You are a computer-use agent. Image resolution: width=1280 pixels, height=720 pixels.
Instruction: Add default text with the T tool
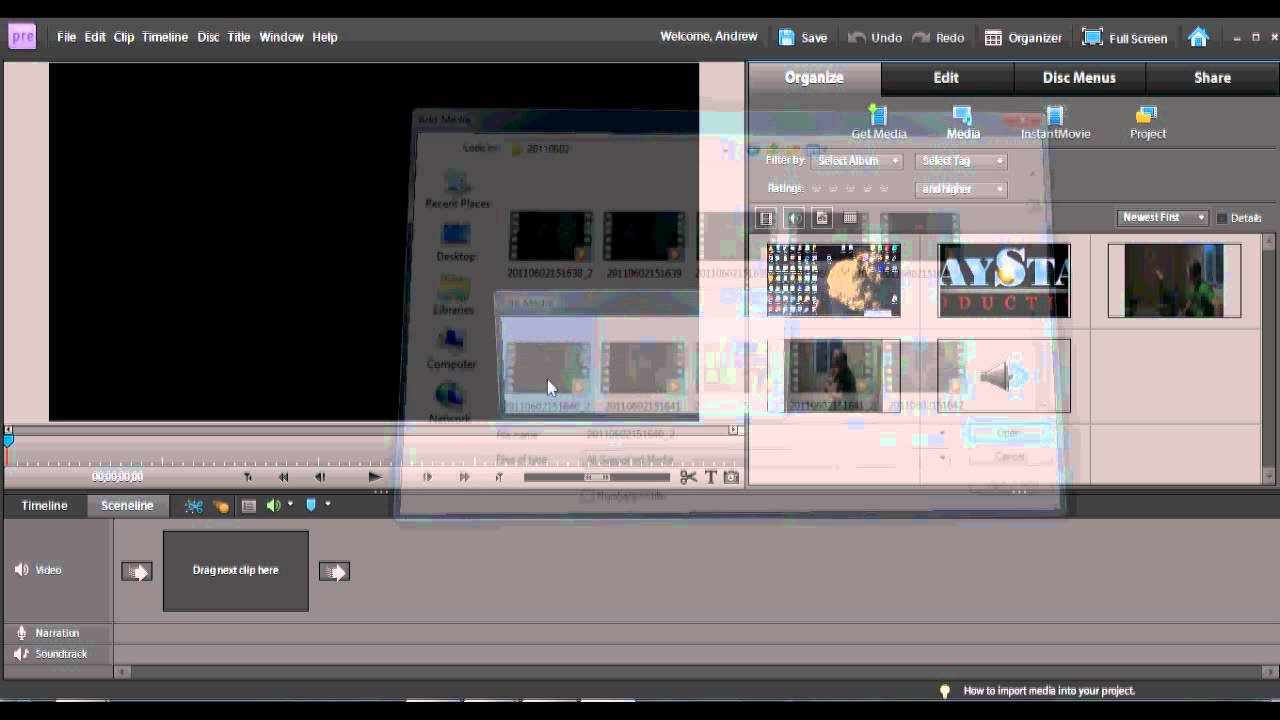pos(711,477)
